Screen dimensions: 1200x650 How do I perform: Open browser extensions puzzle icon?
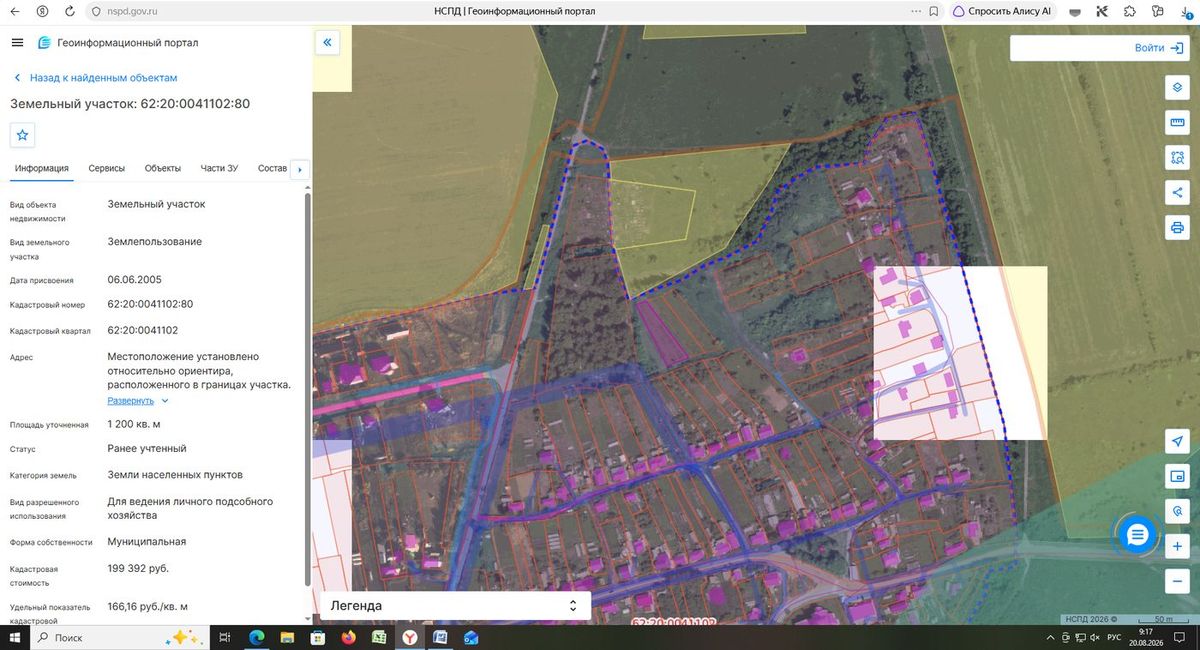(x=1130, y=11)
